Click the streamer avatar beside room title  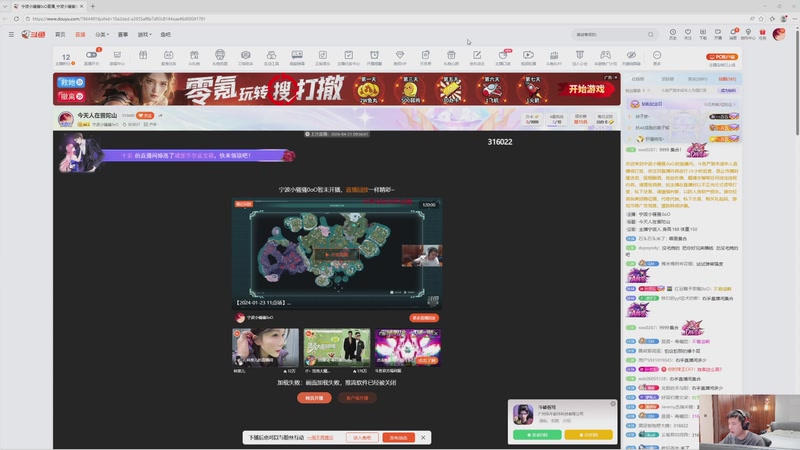coord(65,119)
